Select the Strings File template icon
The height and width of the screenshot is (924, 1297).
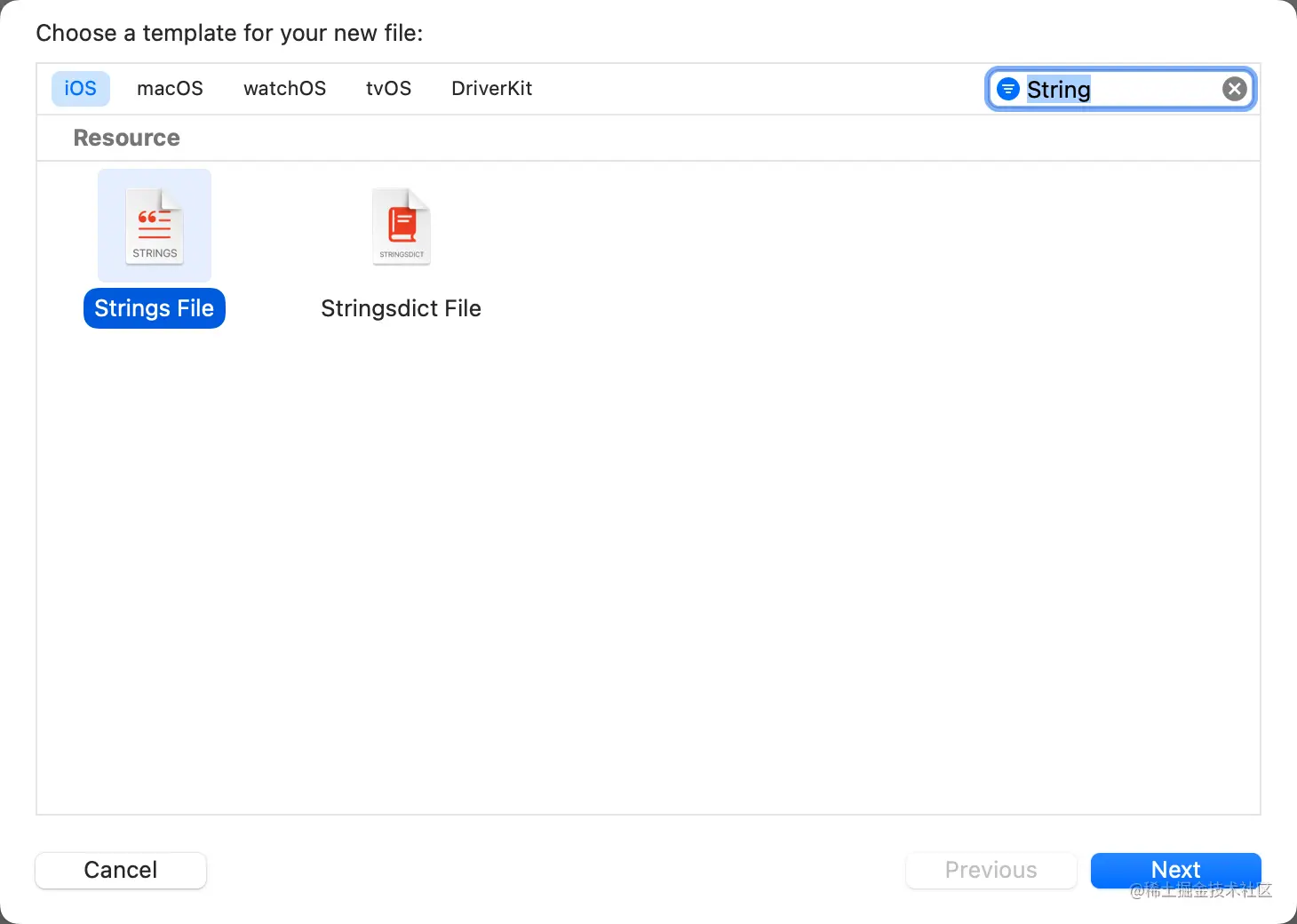pos(155,226)
